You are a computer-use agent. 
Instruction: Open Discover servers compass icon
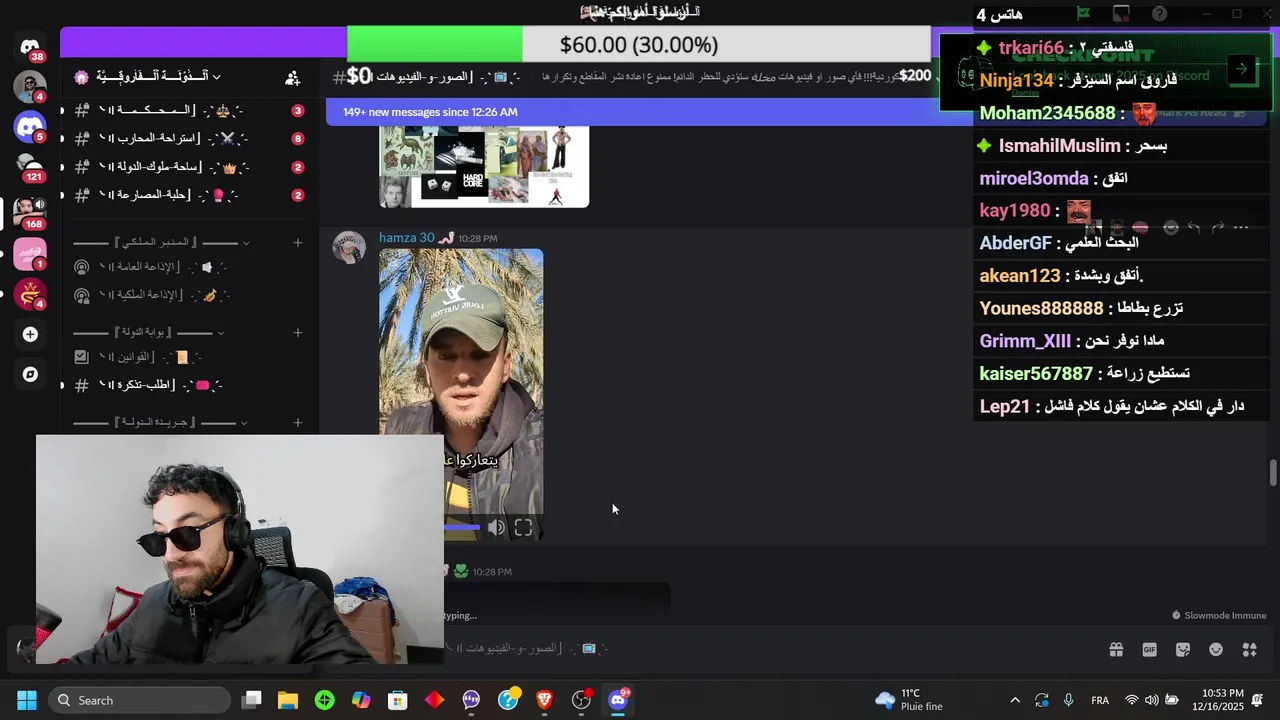(x=30, y=374)
